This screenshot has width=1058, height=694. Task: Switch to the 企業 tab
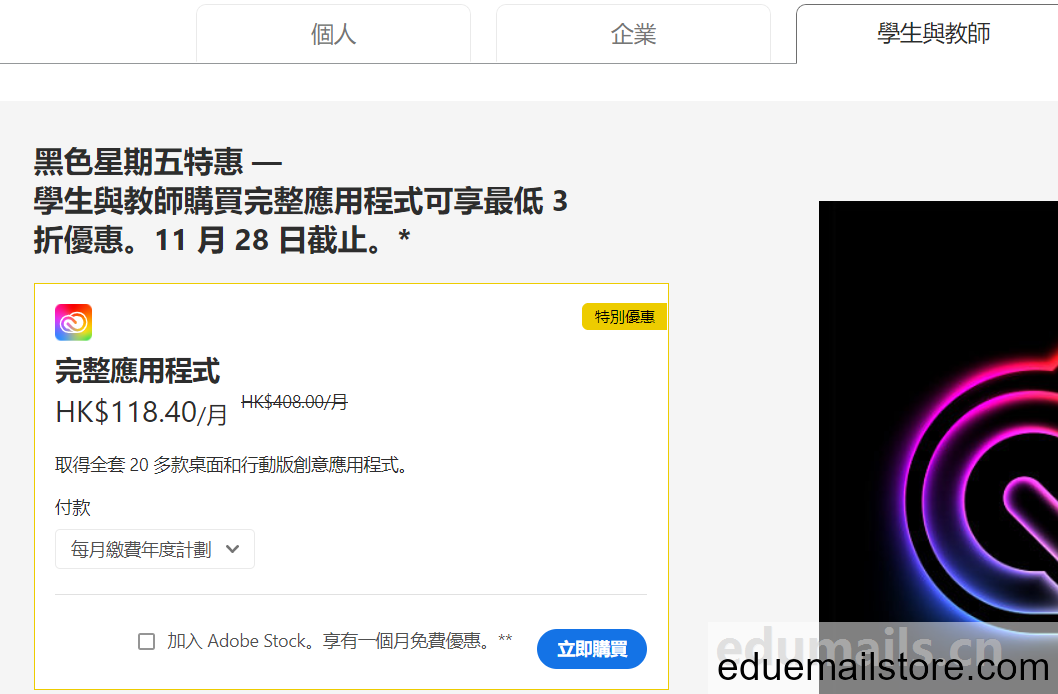click(633, 34)
